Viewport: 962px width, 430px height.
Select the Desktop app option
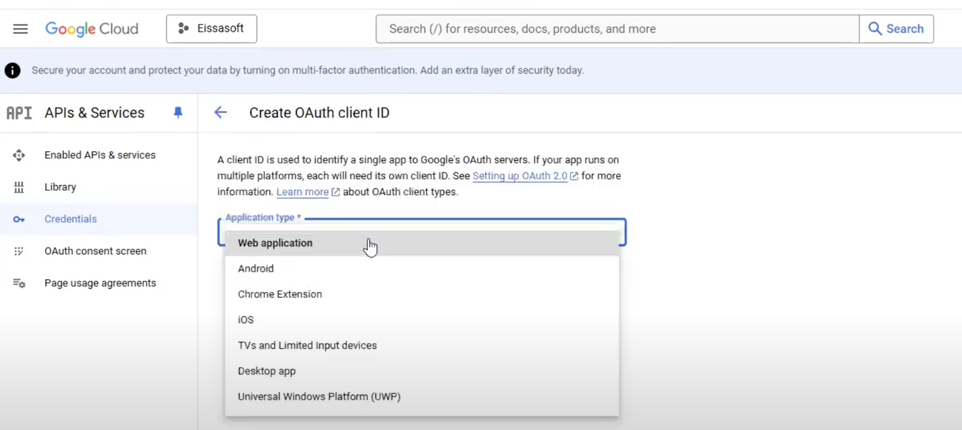click(421, 371)
